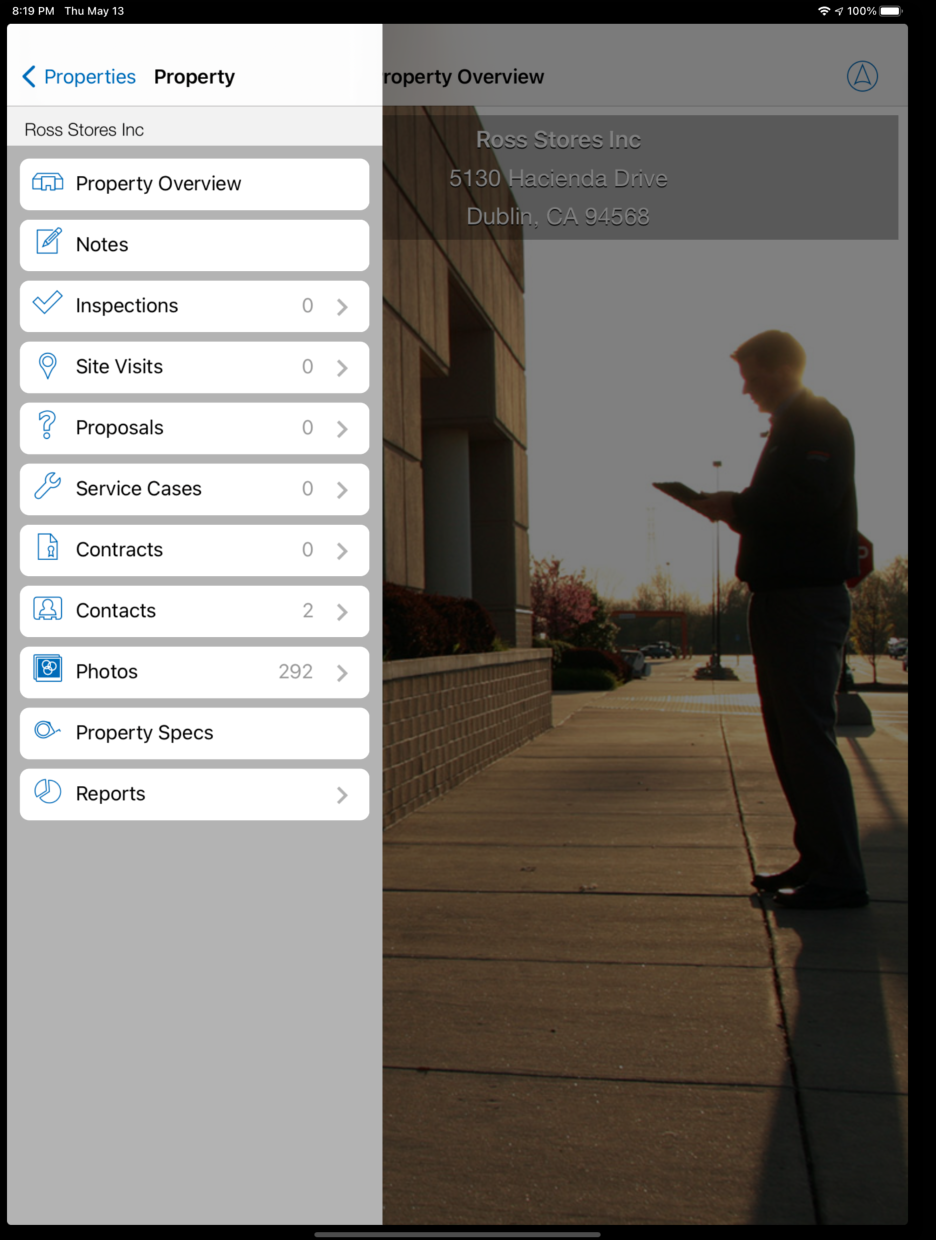Screen dimensions: 936x1240
Task: Tap the Notes pencil icon
Action: [x=48, y=243]
